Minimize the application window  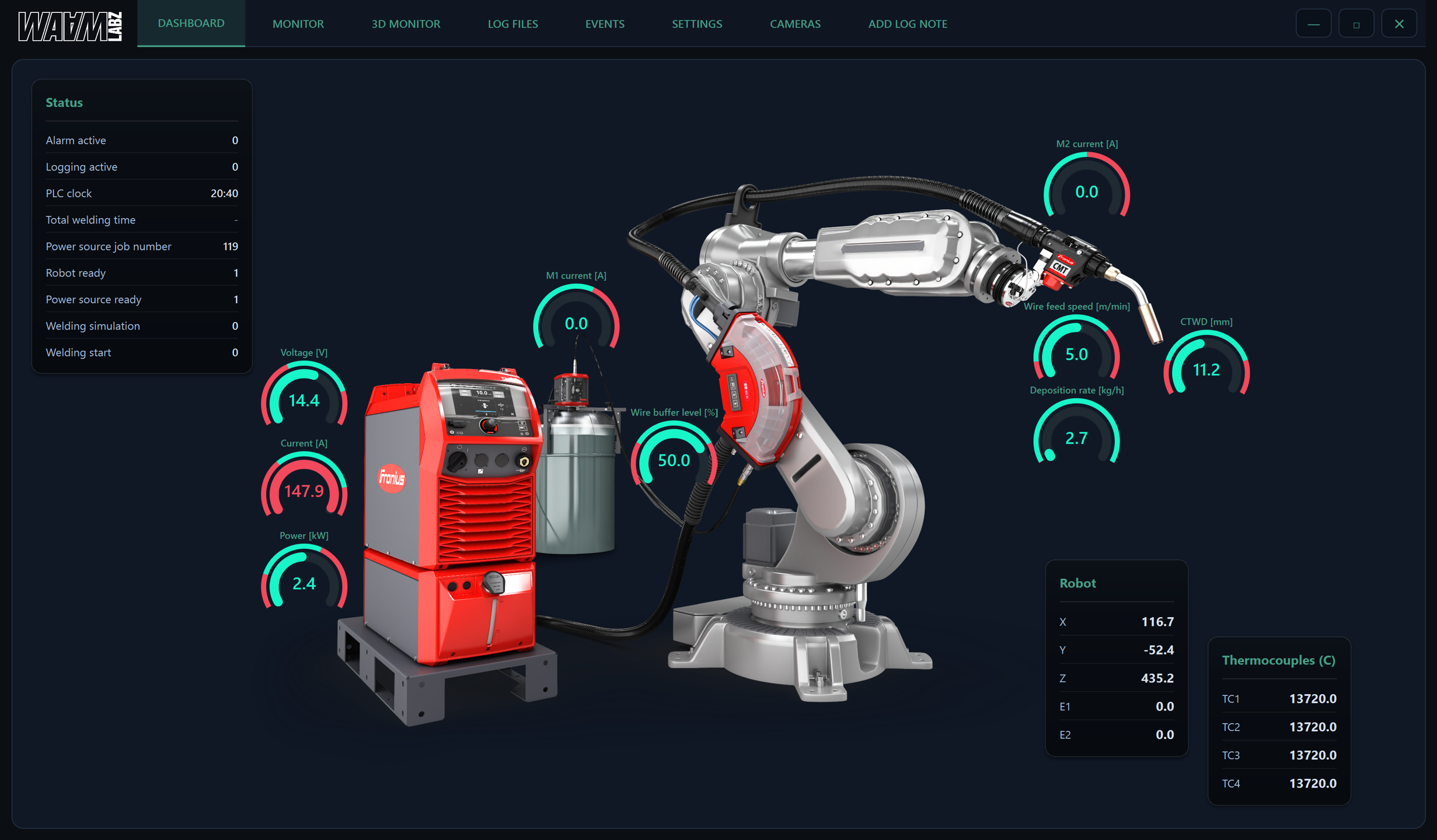coord(1313,24)
